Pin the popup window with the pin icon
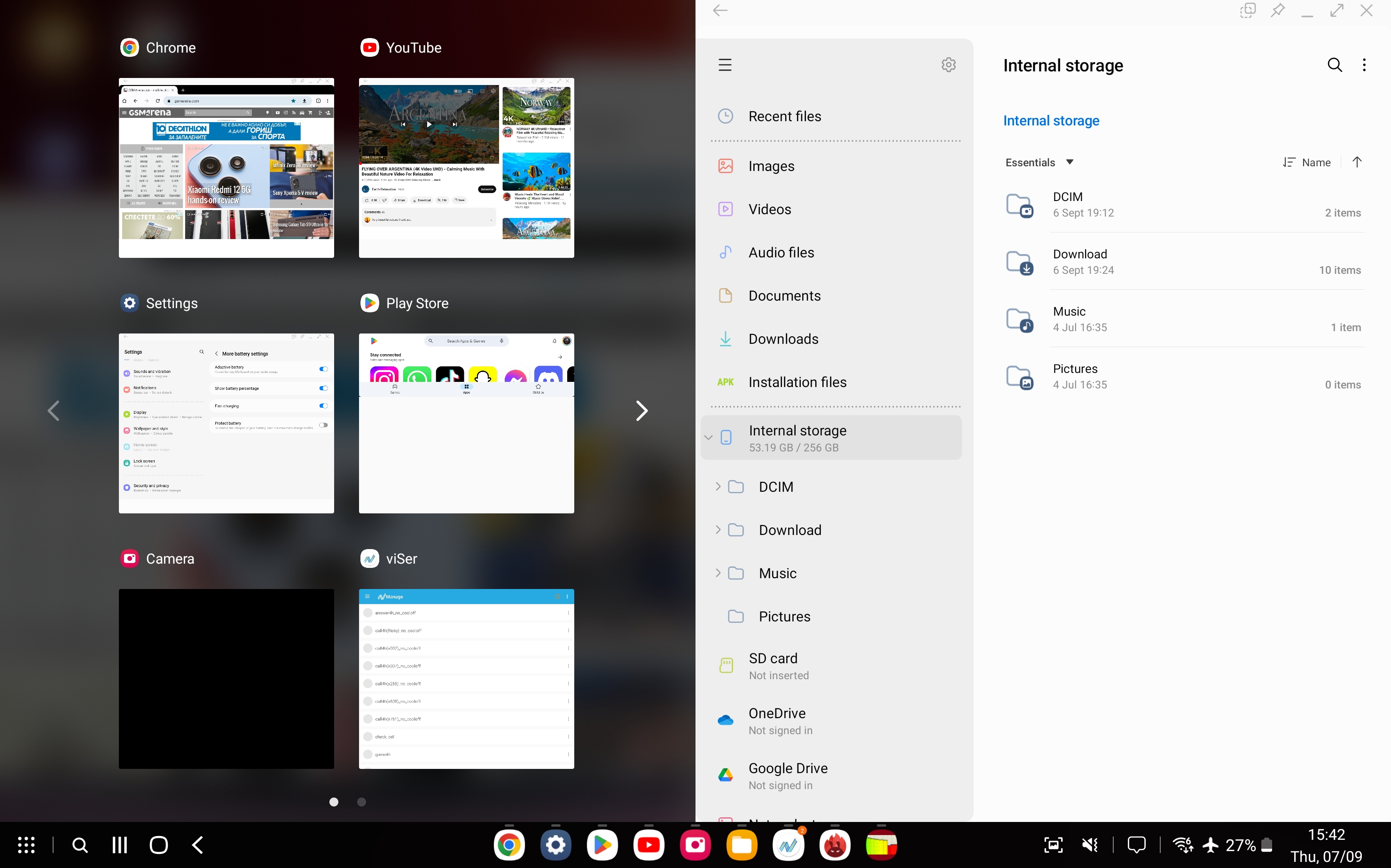1391x868 pixels. [x=1277, y=10]
